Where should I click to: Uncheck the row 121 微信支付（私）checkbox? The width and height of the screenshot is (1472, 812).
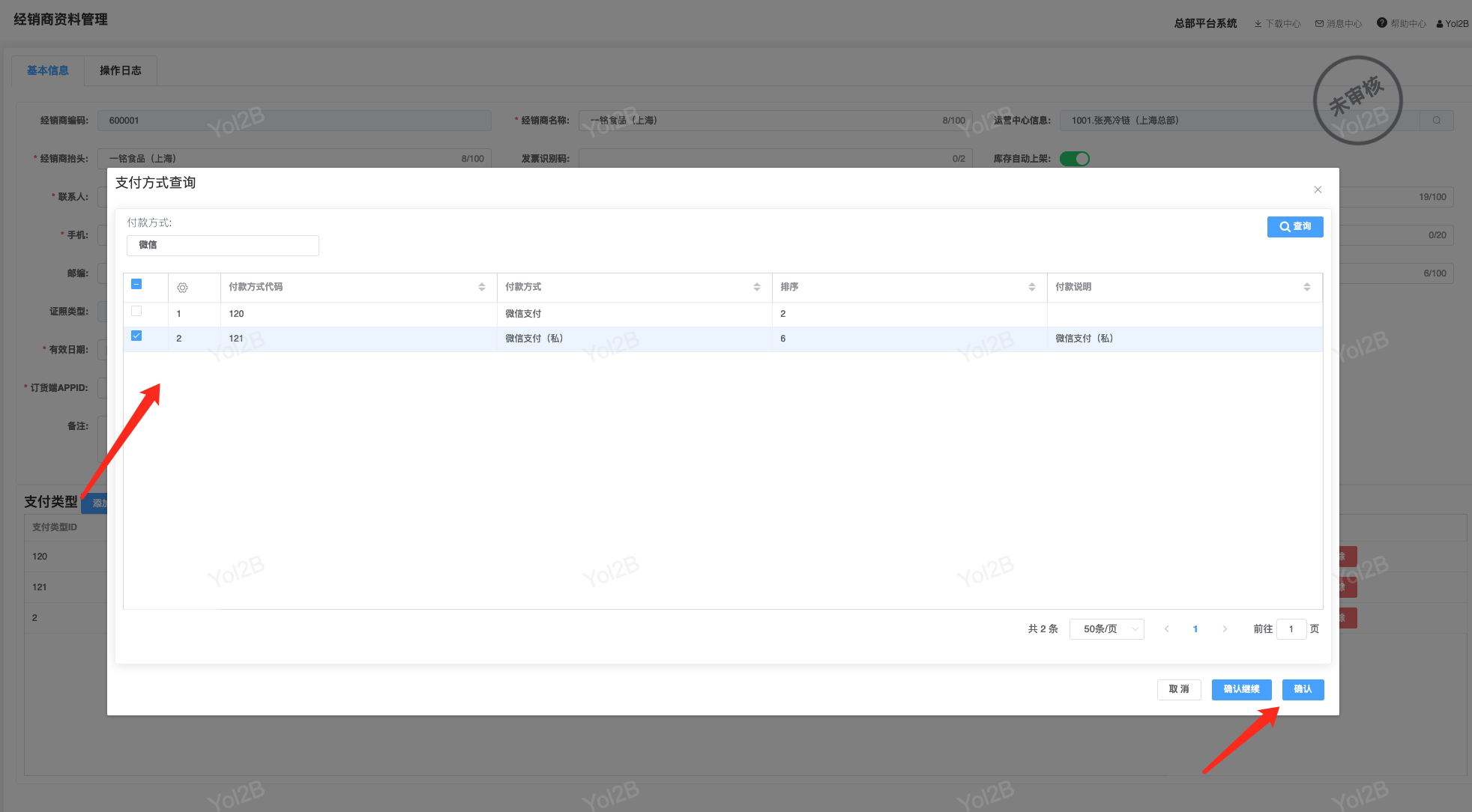136,336
